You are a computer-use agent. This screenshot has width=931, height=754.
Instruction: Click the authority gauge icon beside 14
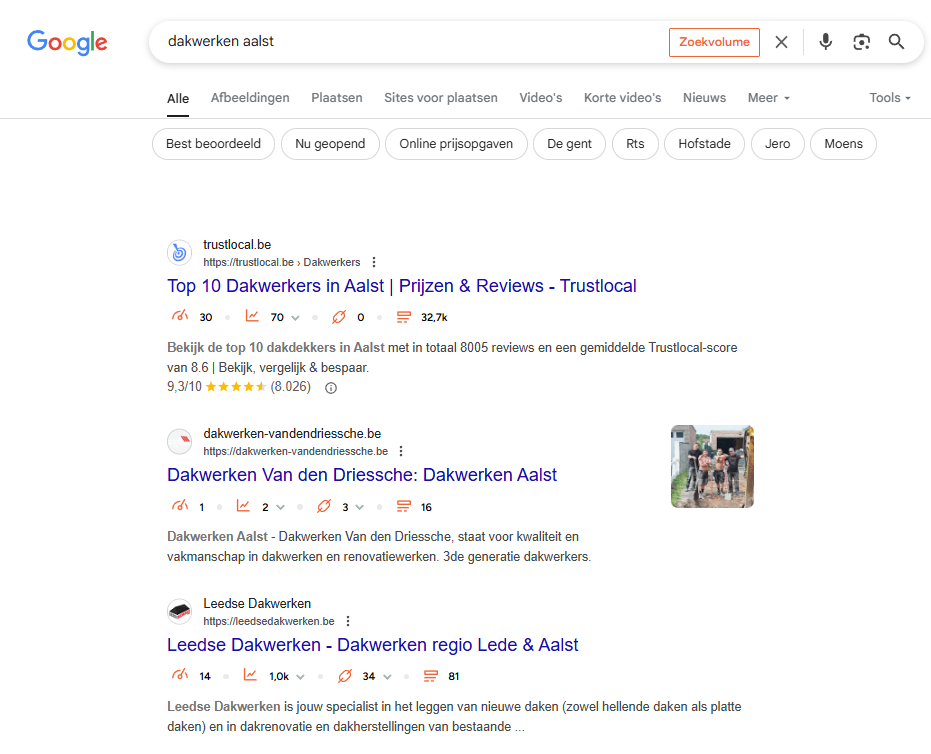coord(180,675)
